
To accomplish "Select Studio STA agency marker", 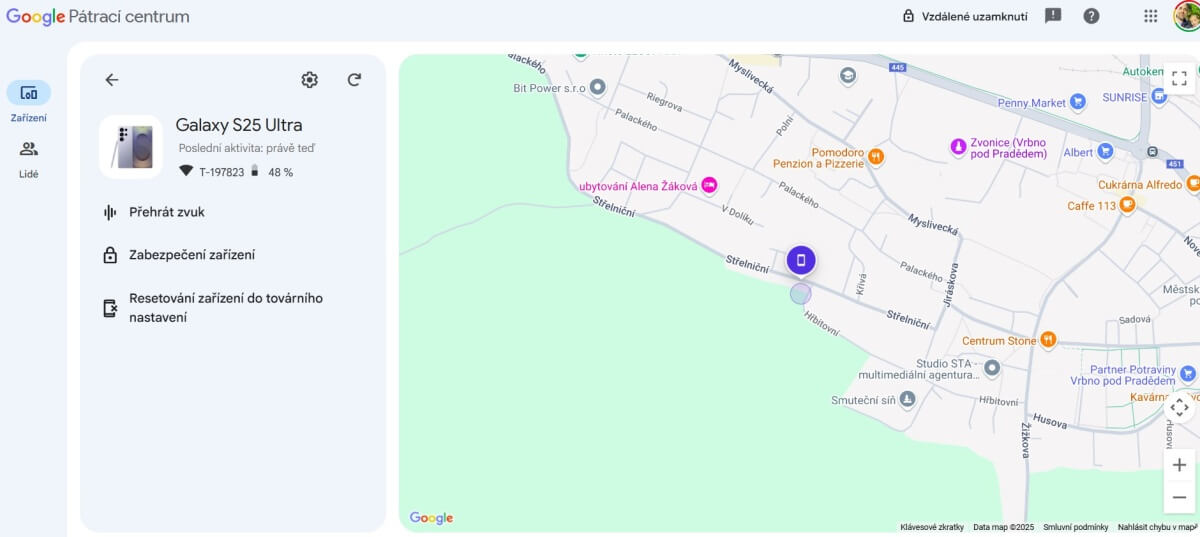I will [x=992, y=368].
